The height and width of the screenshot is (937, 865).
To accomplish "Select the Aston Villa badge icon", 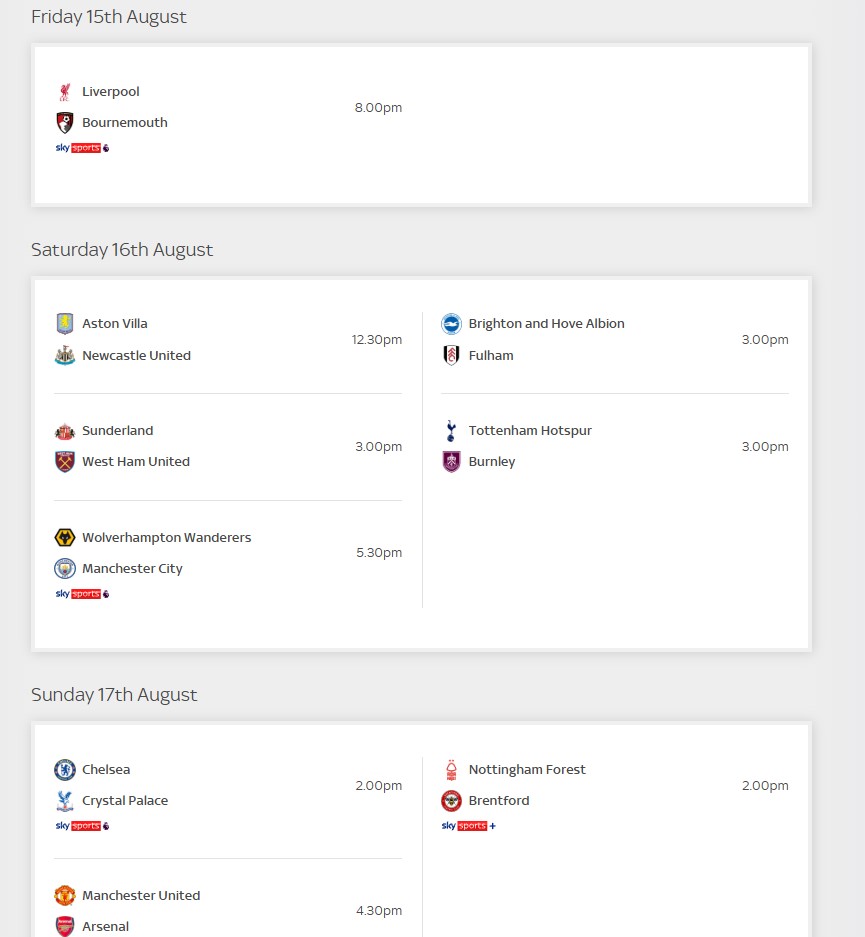I will click(x=65, y=323).
